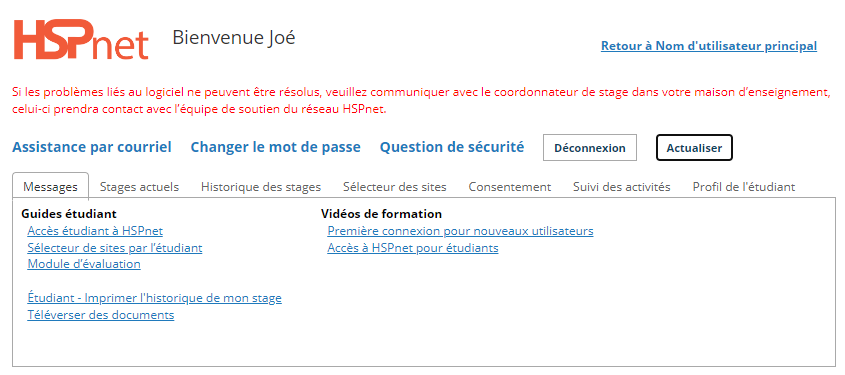
Task: Switch to Profil de l'étudiant tab
Action: (x=744, y=187)
